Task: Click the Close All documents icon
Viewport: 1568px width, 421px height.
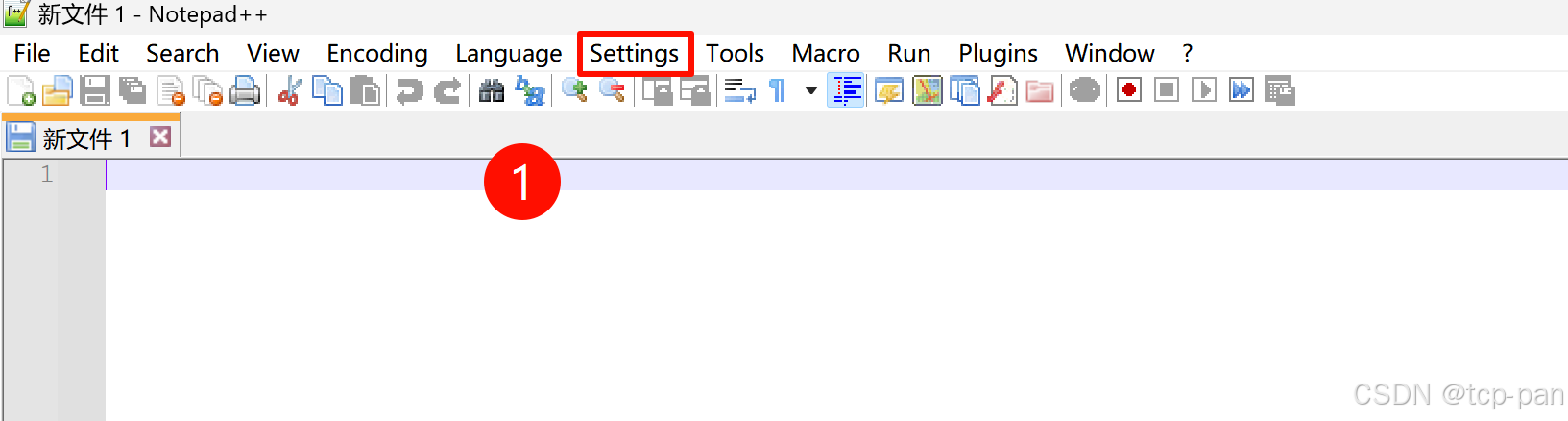Action: point(208,91)
